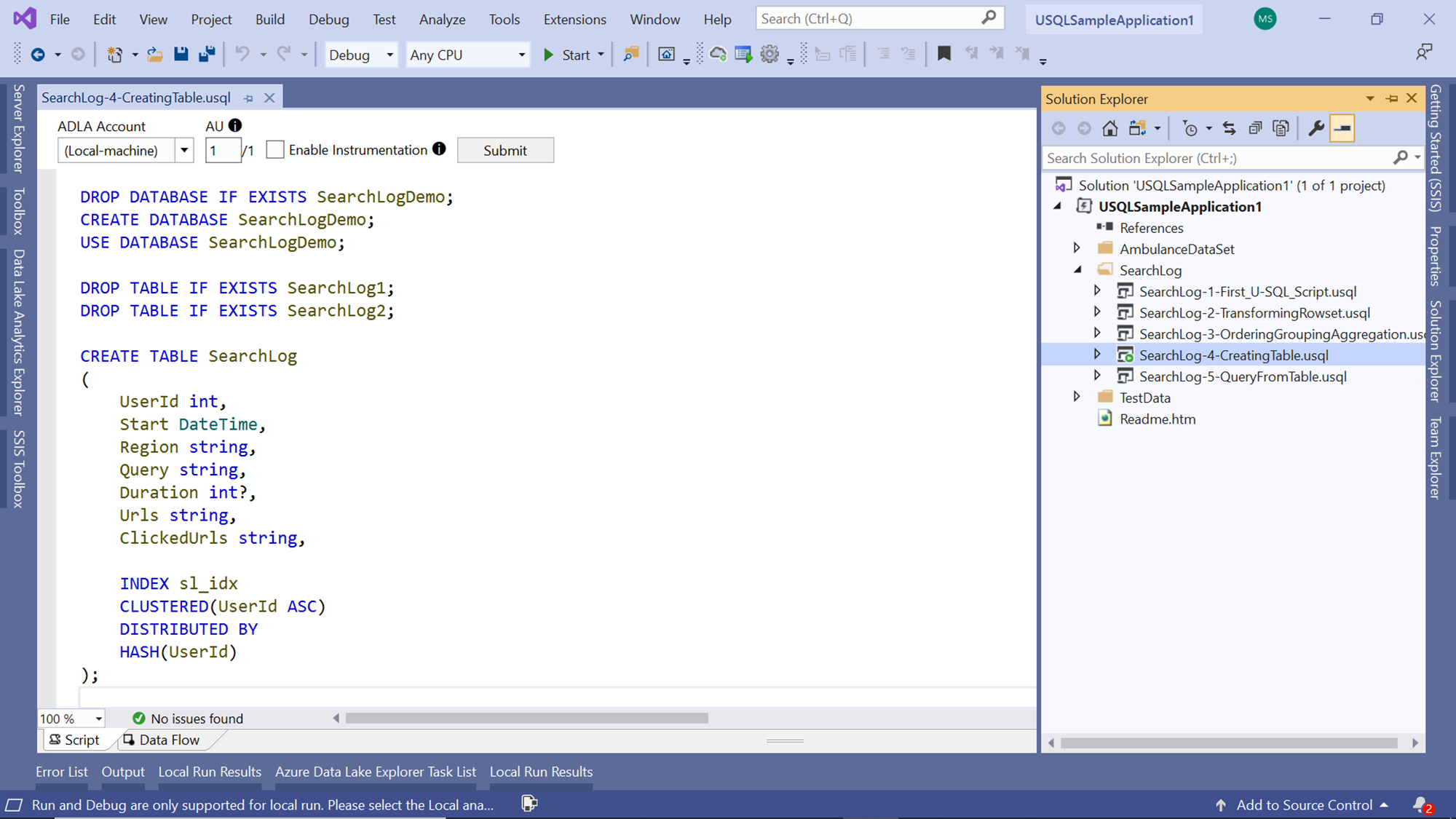Viewport: 1456px width, 819px height.
Task: Click the Save All toolbar icon
Action: click(207, 54)
